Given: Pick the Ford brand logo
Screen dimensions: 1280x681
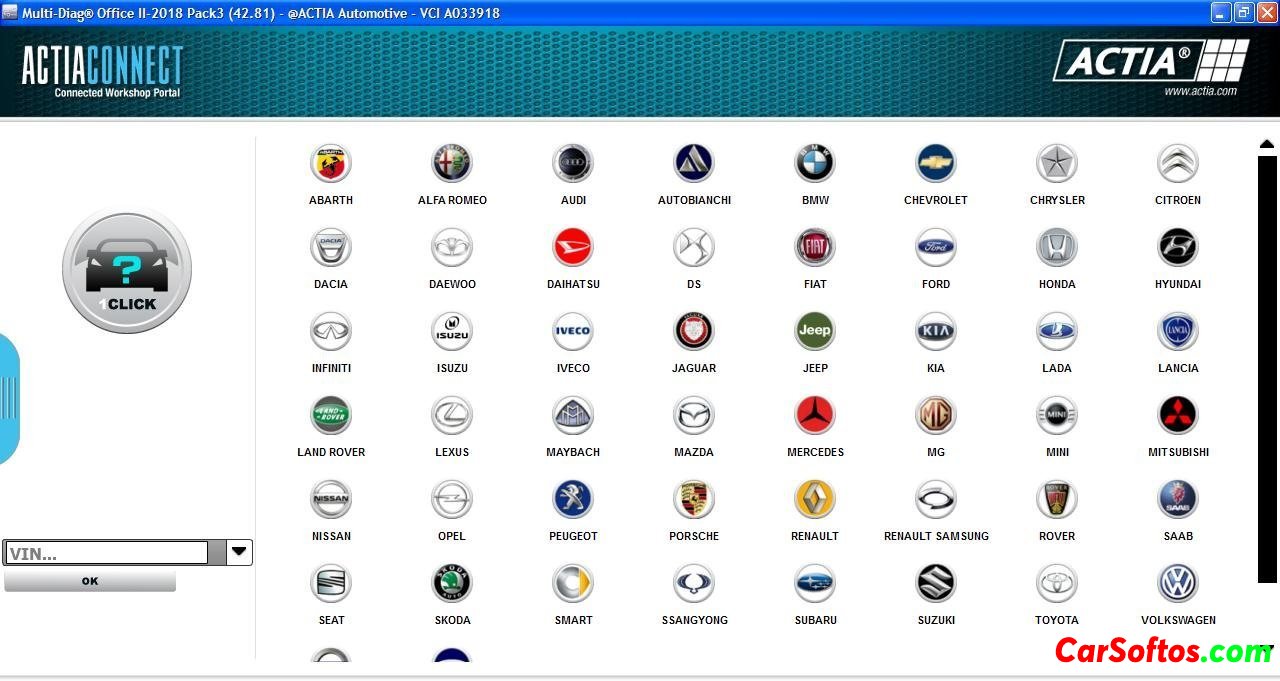Looking at the screenshot, I should [936, 248].
